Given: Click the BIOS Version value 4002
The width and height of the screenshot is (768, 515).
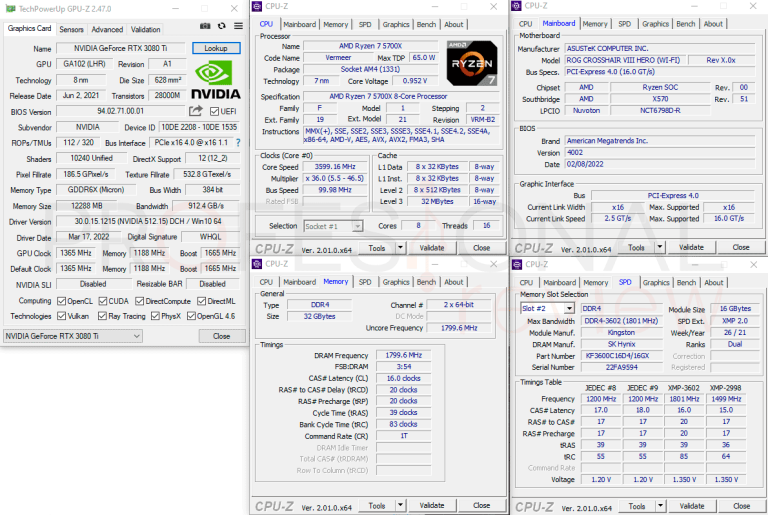Looking at the screenshot, I should (659, 152).
